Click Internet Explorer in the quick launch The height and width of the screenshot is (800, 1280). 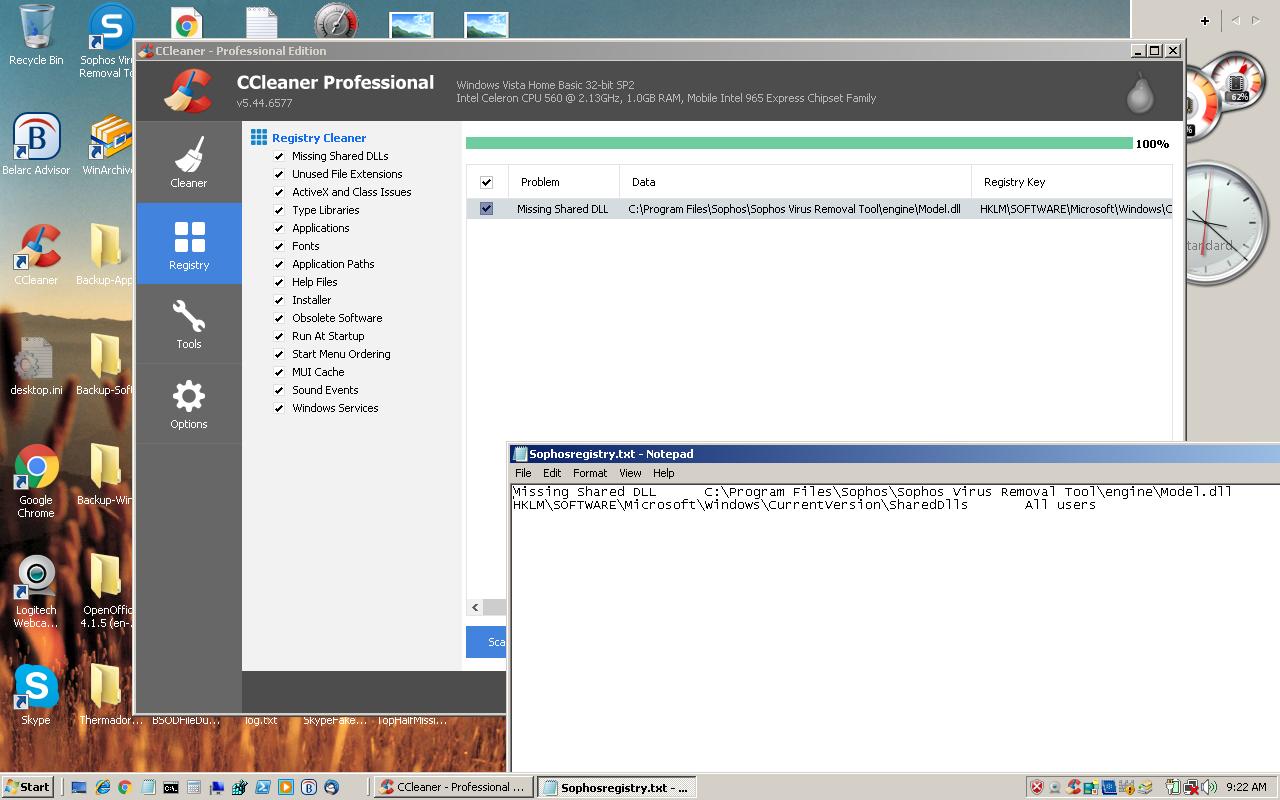(x=103, y=787)
